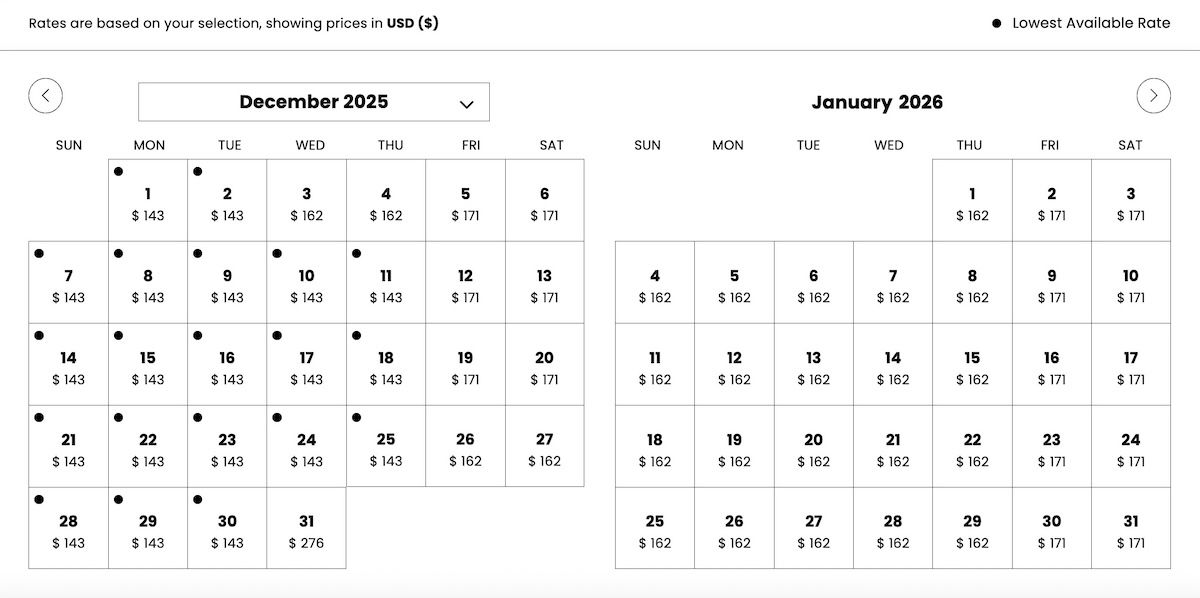The image size is (1200, 598).
Task: Pick December 25 at $143
Action: [386, 447]
